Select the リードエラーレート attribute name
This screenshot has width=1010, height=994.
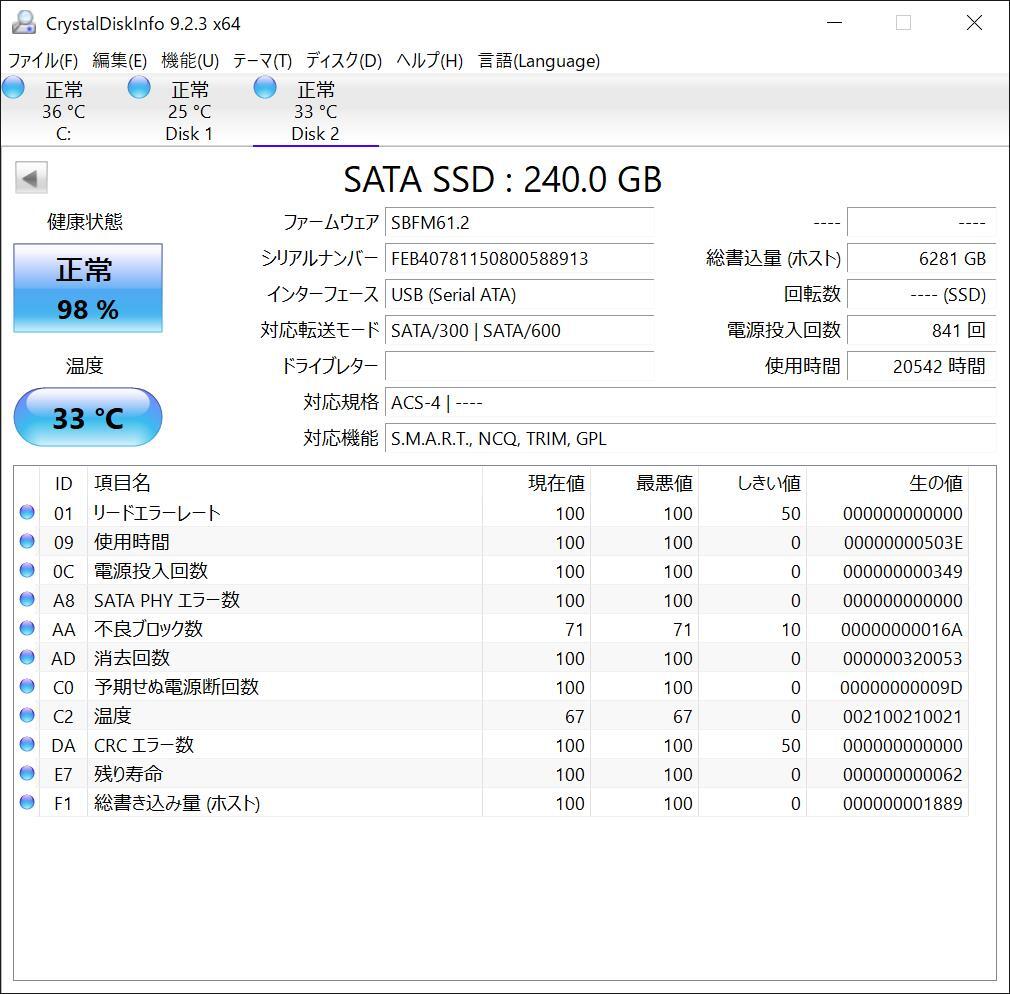coord(157,513)
